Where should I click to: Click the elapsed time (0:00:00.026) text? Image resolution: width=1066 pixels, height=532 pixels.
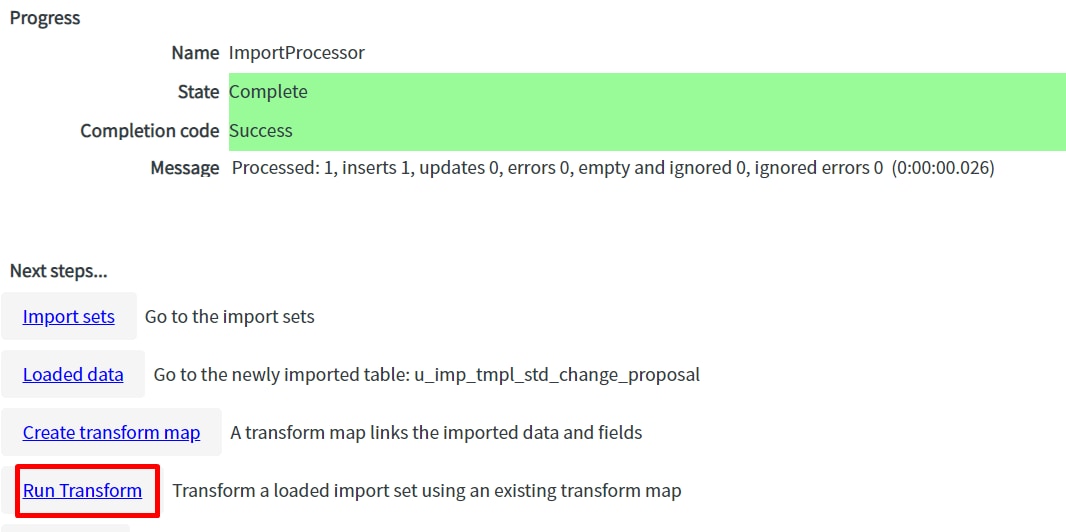944,168
